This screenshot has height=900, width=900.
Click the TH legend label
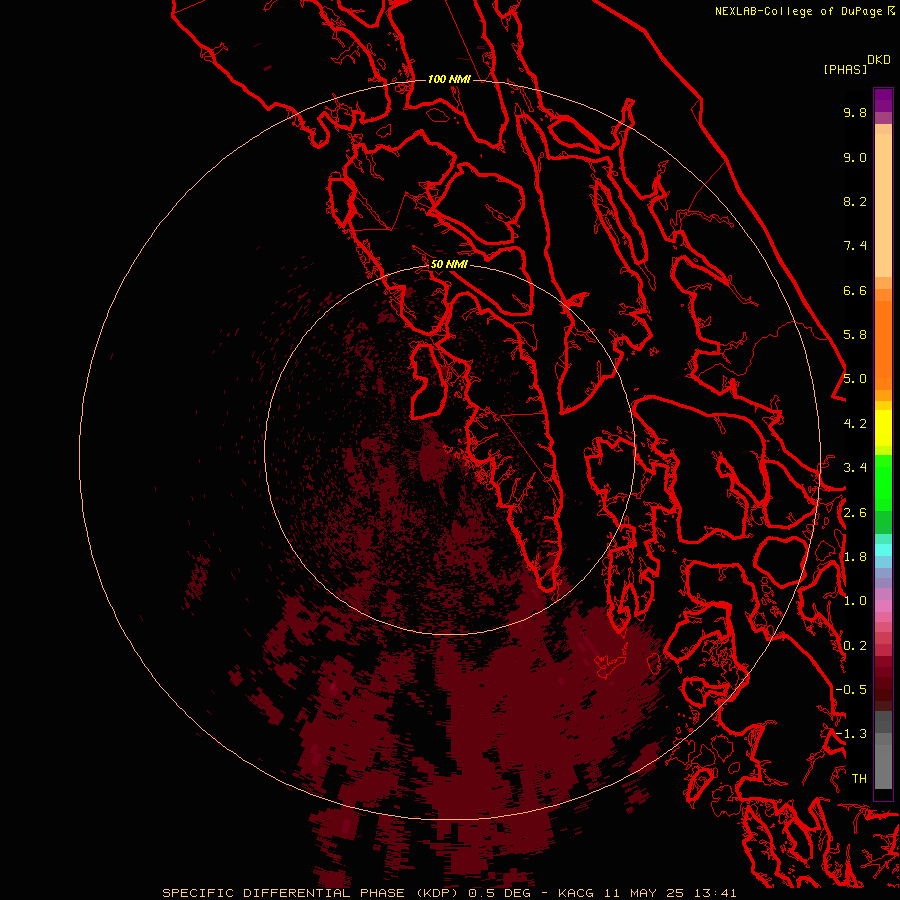[859, 779]
